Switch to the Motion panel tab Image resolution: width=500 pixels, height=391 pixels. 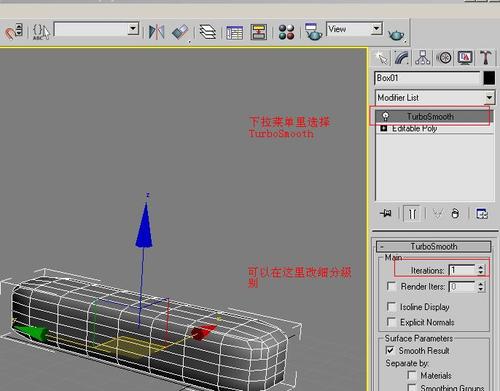click(x=444, y=58)
